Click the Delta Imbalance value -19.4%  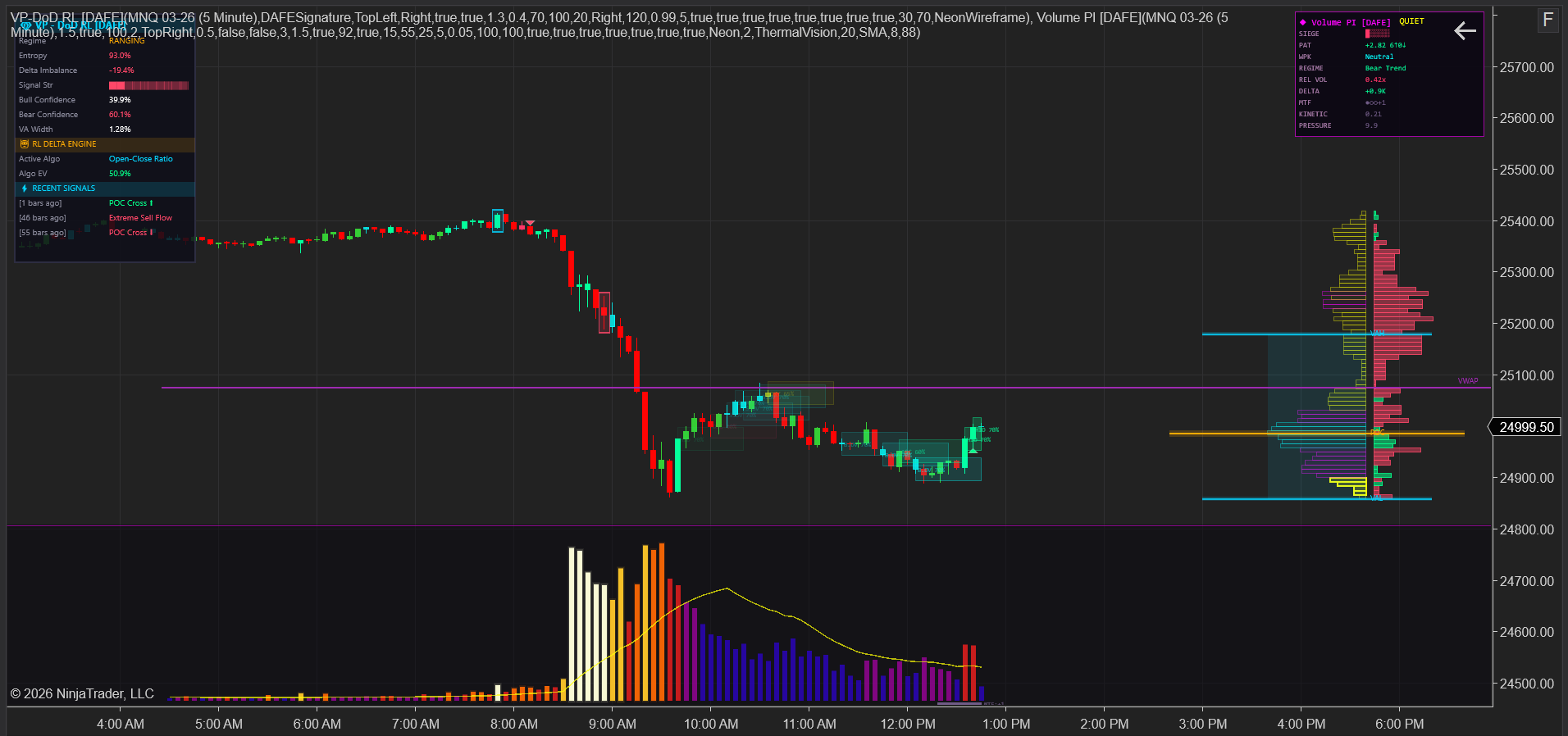[121, 70]
